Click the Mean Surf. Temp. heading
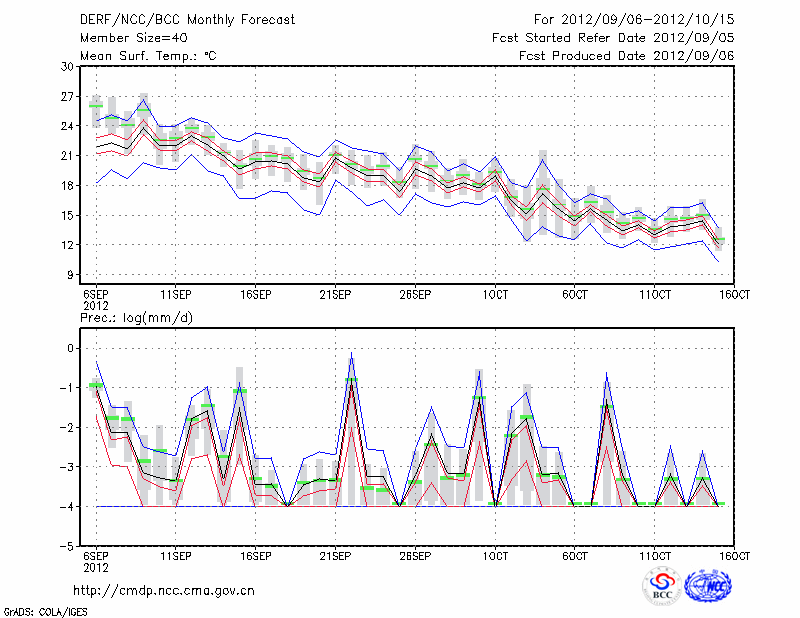This screenshot has width=800, height=618. [148, 56]
